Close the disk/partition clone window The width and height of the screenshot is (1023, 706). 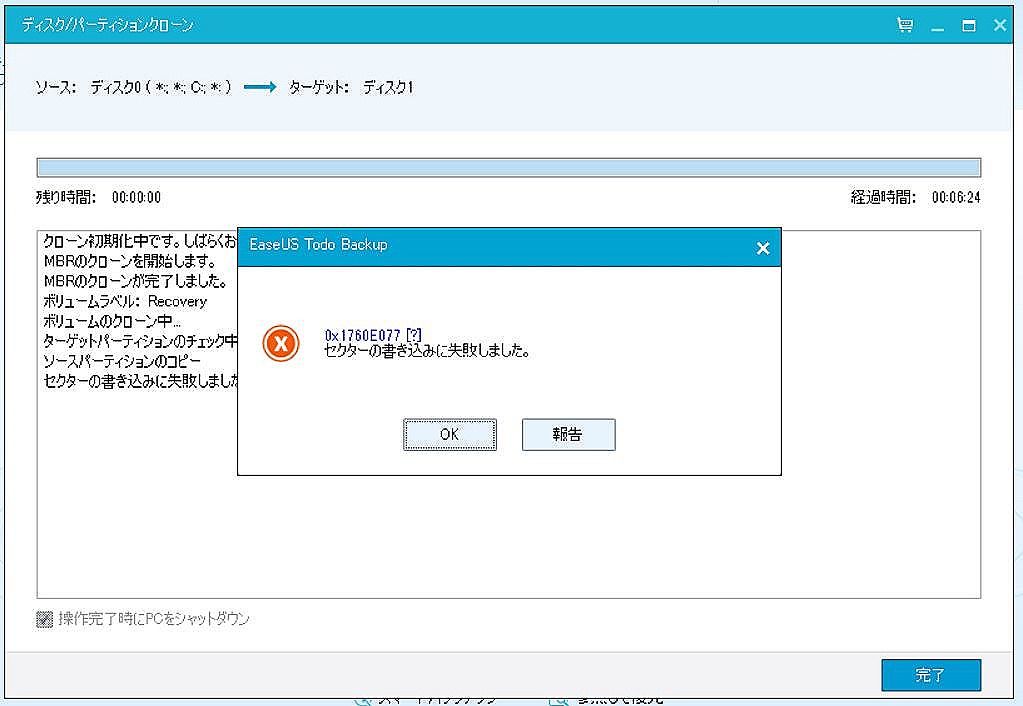pos(1000,25)
